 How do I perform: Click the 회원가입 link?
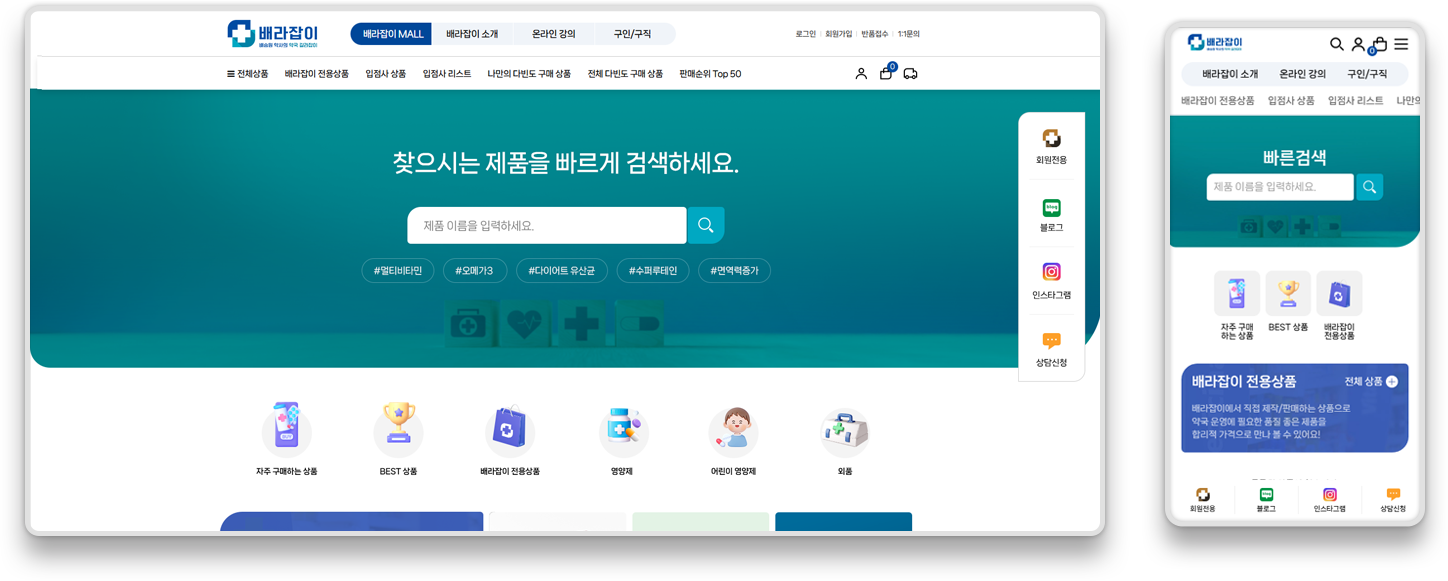click(840, 33)
